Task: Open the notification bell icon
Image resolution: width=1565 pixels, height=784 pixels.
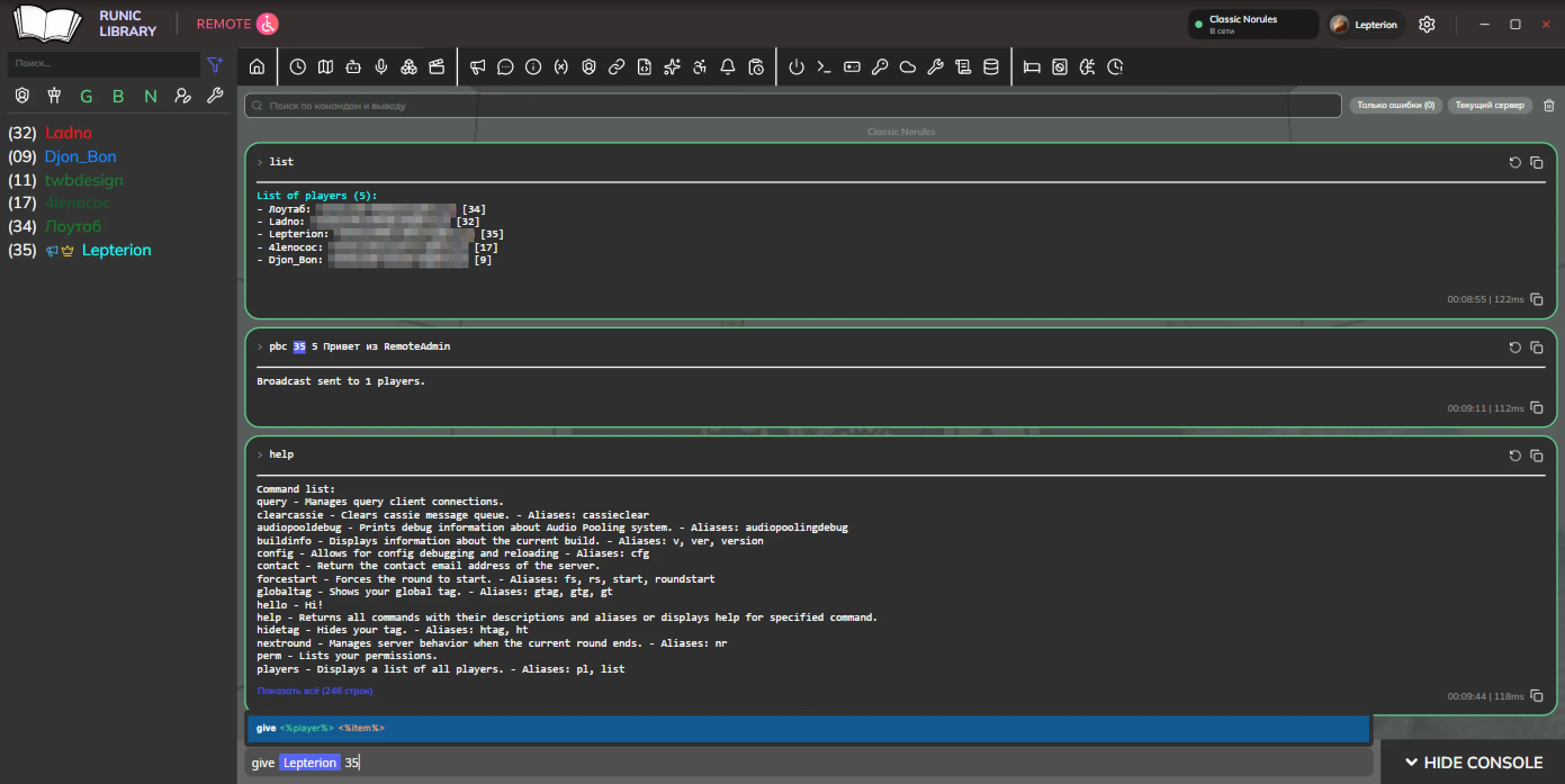Action: [728, 67]
